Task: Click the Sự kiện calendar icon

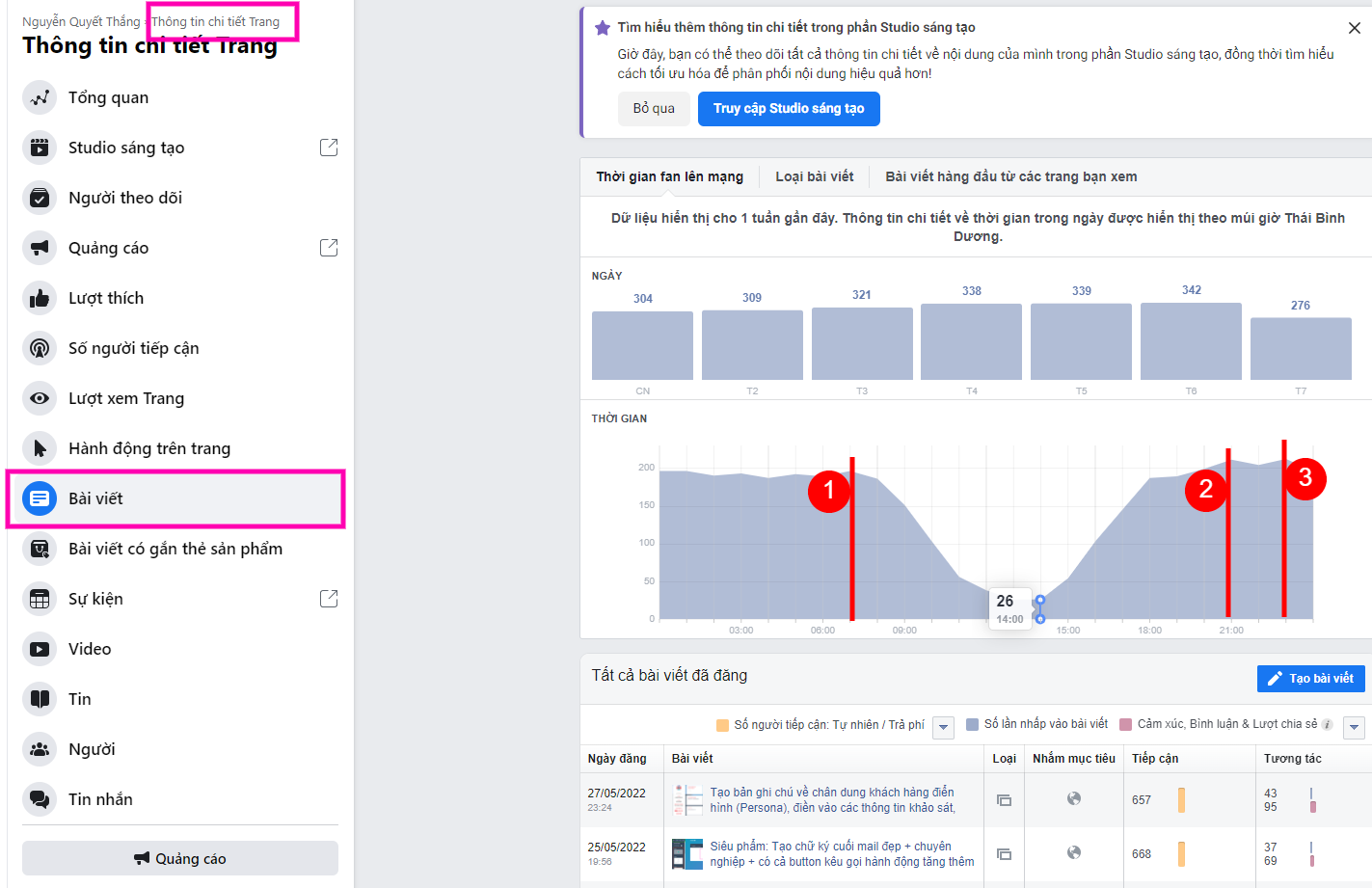Action: point(40,599)
